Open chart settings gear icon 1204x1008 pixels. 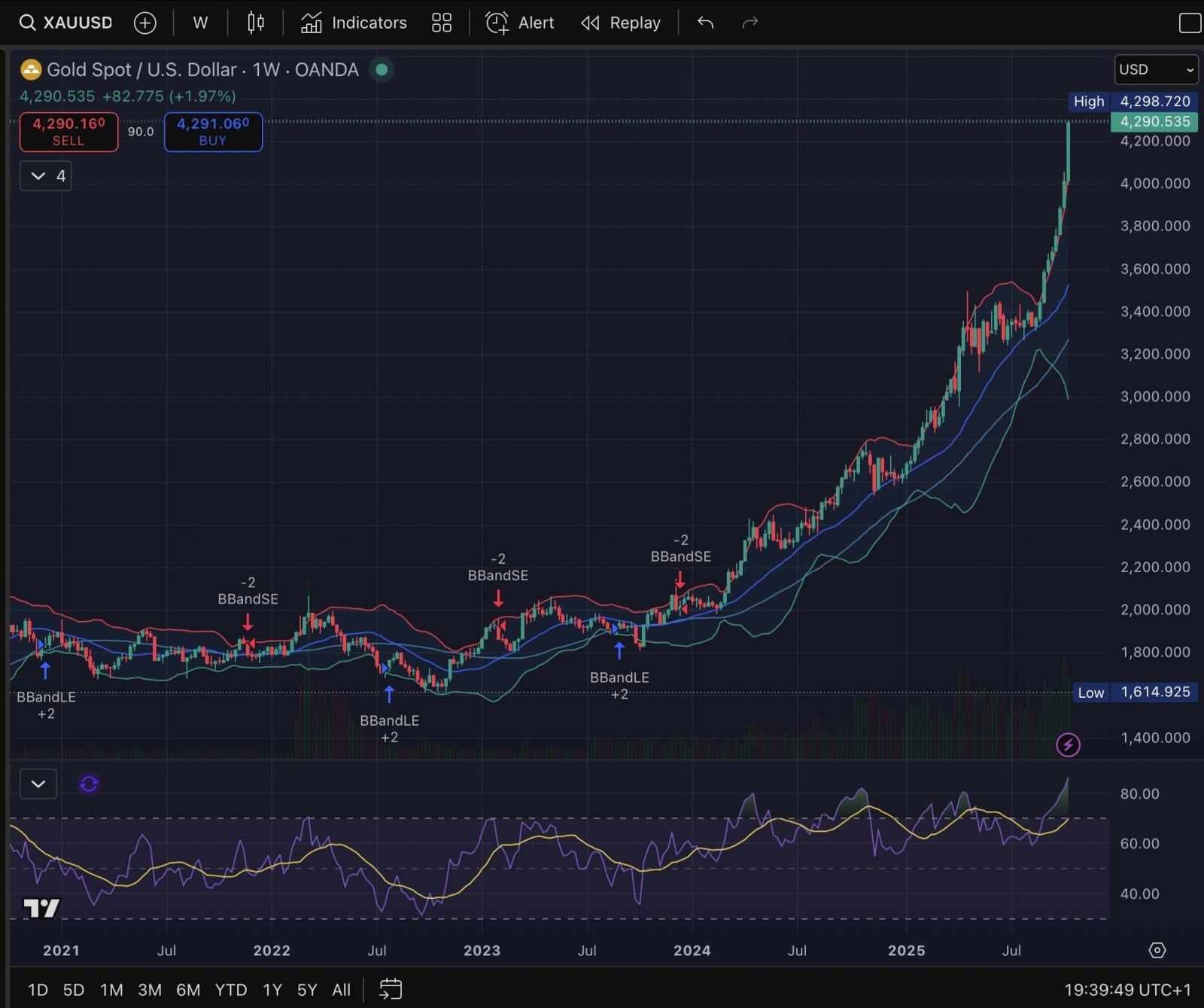1157,950
